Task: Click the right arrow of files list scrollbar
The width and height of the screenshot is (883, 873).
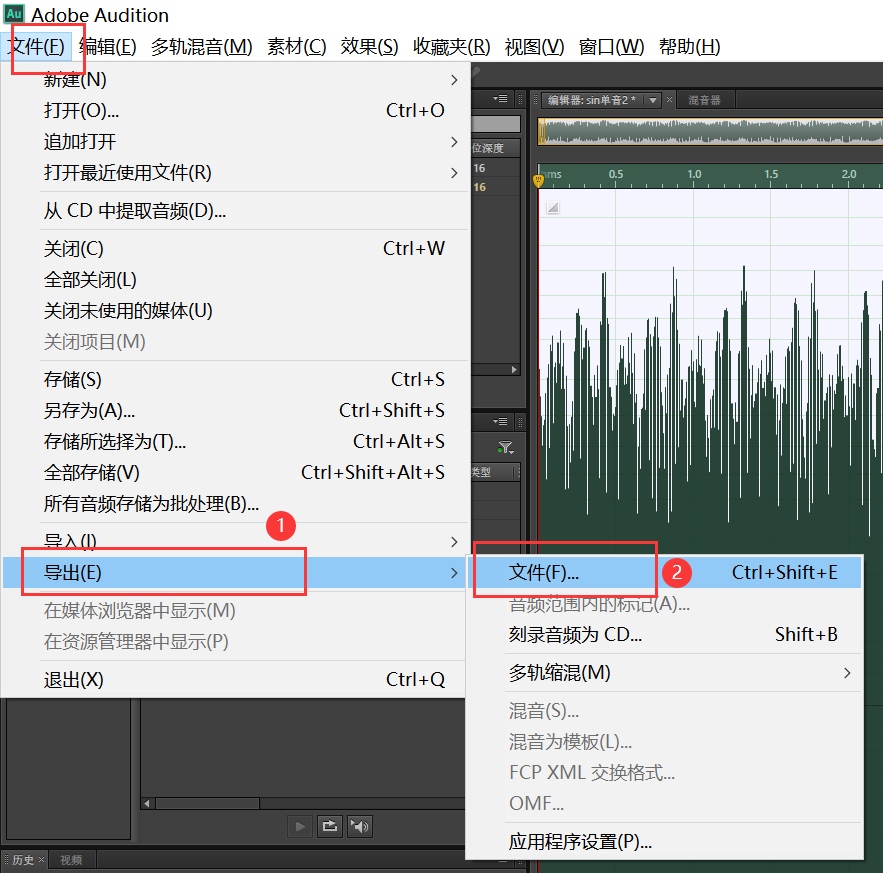Action: click(514, 370)
